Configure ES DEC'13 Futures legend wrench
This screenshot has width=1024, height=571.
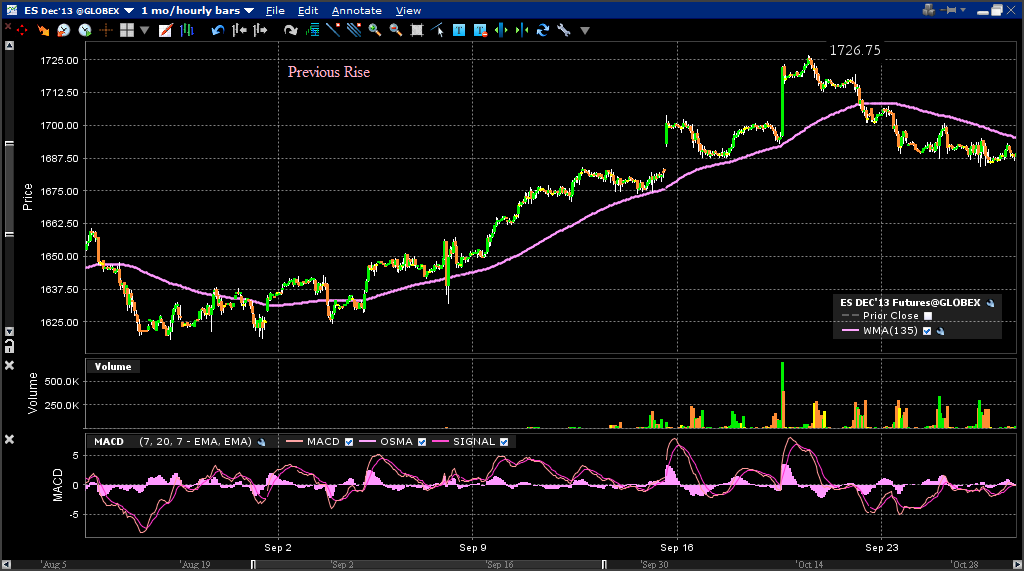991,302
